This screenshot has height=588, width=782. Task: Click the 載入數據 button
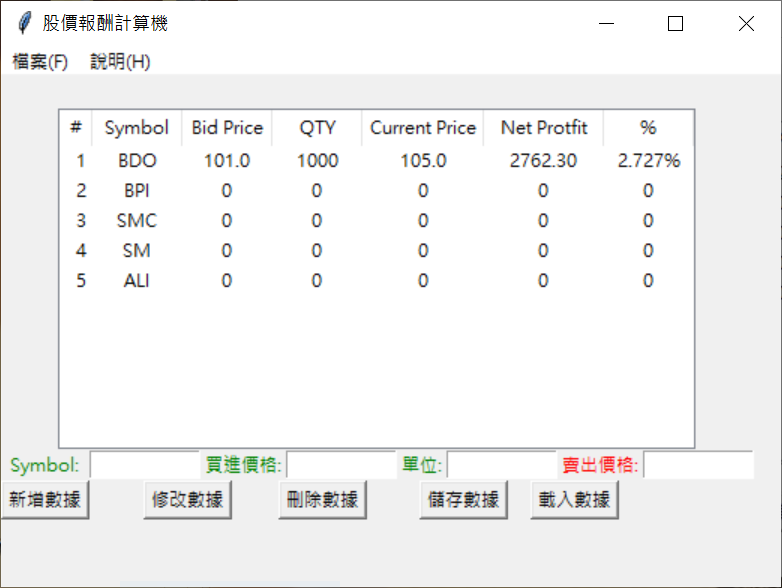[574, 500]
